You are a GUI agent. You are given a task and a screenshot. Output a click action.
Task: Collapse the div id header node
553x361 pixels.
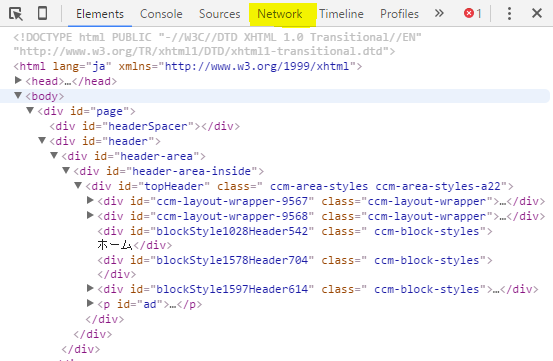42,141
